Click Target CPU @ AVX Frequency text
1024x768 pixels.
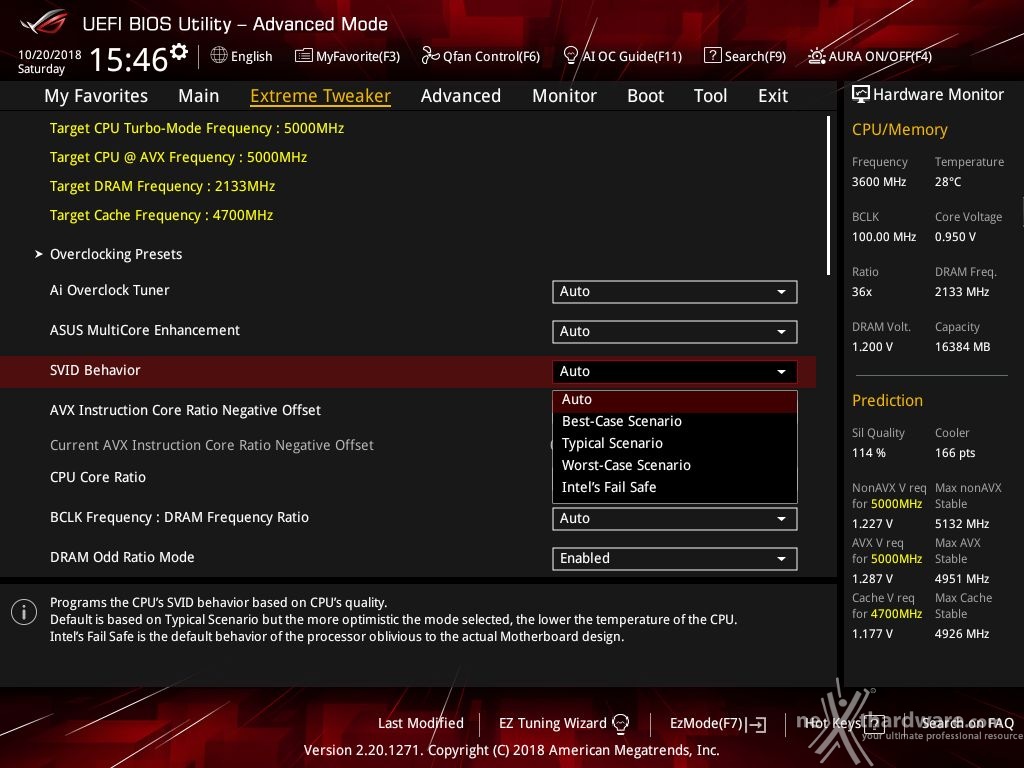pos(178,157)
